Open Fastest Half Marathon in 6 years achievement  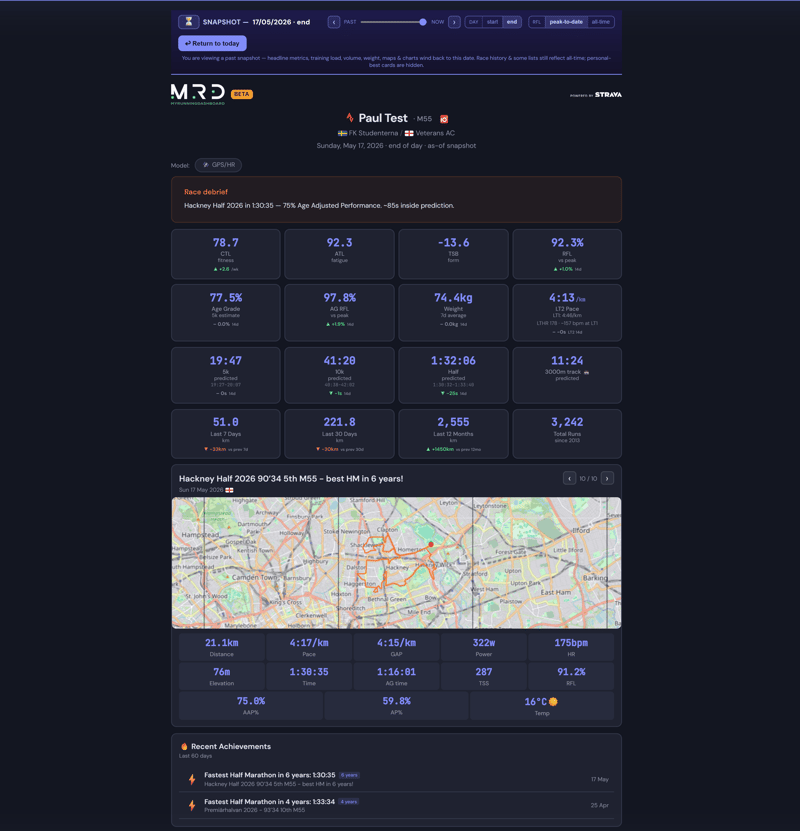coord(396,779)
